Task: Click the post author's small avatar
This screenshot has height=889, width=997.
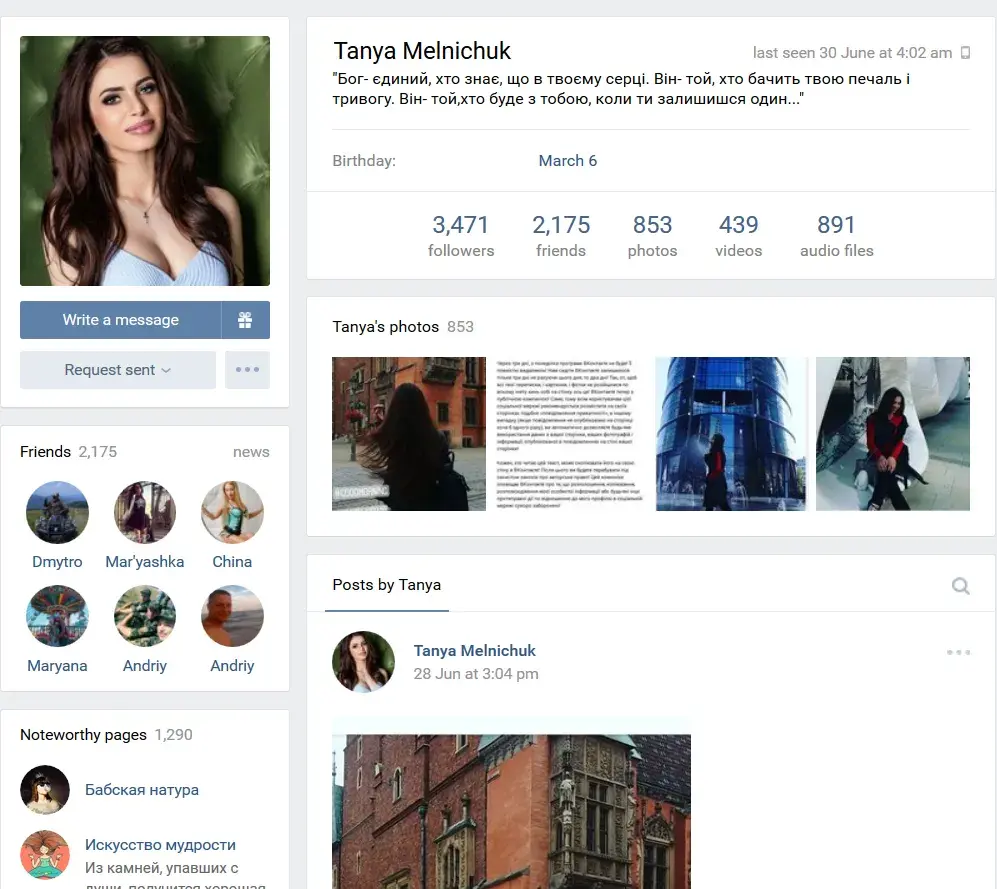Action: pyautogui.click(x=363, y=662)
